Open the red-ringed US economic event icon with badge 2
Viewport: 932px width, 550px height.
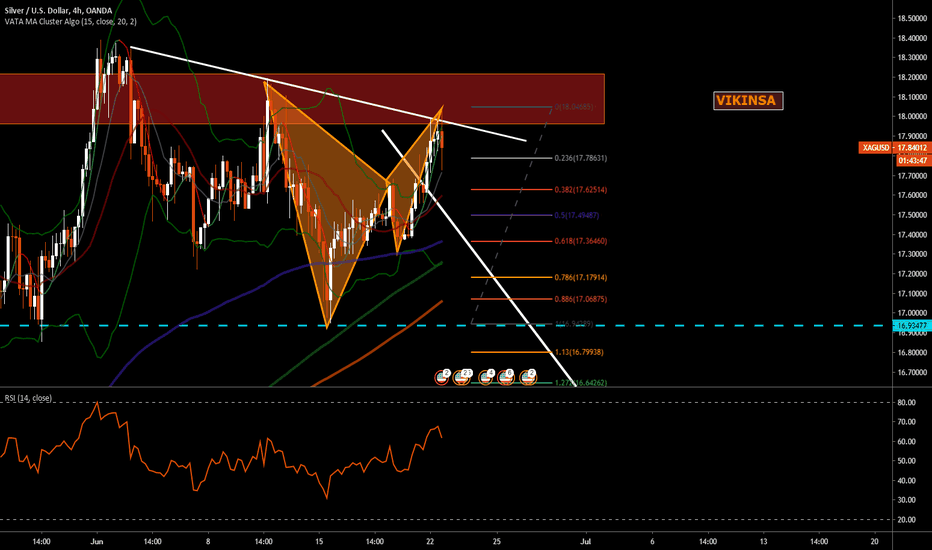pos(442,376)
